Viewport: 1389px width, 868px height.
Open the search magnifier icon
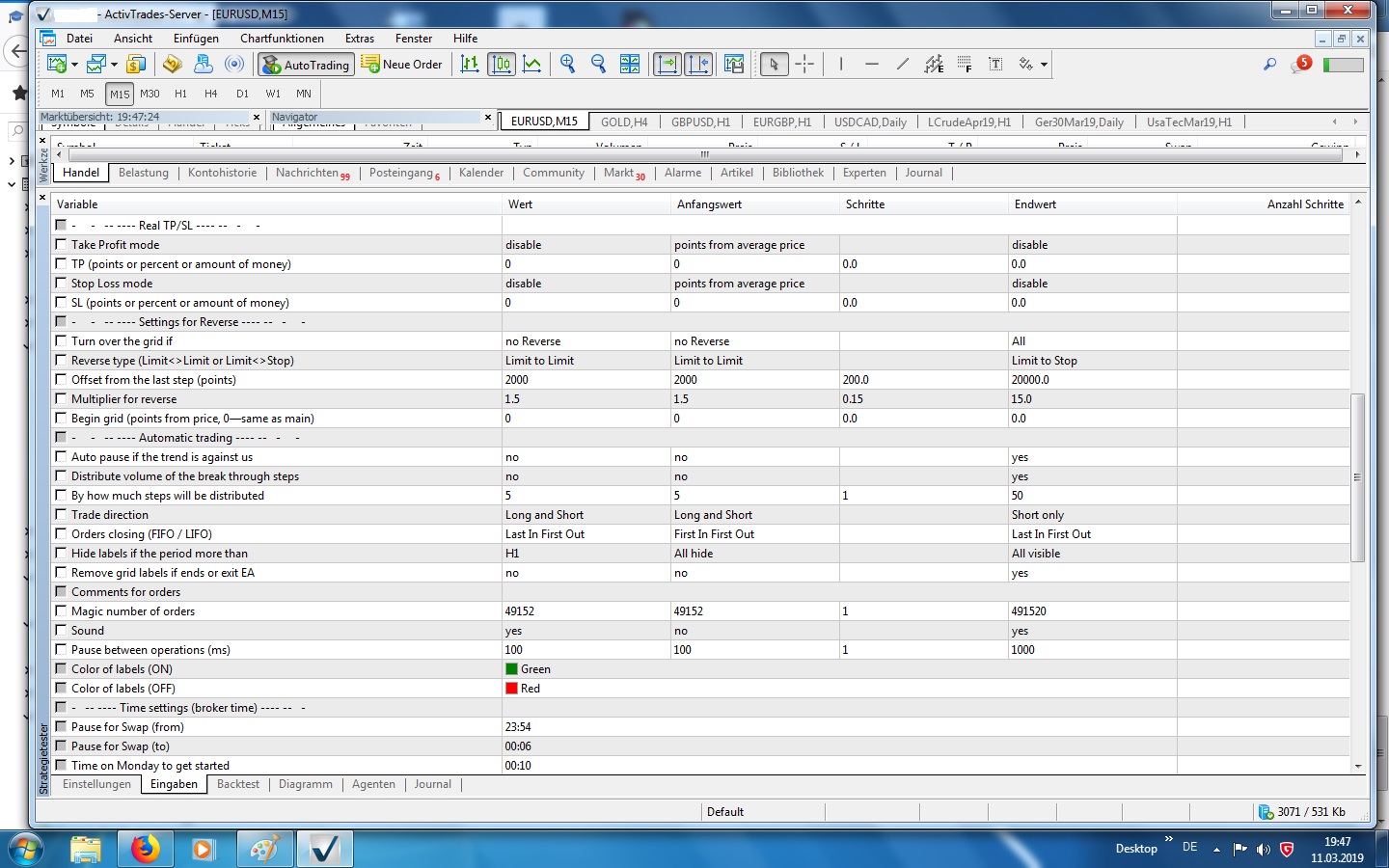tap(1270, 65)
